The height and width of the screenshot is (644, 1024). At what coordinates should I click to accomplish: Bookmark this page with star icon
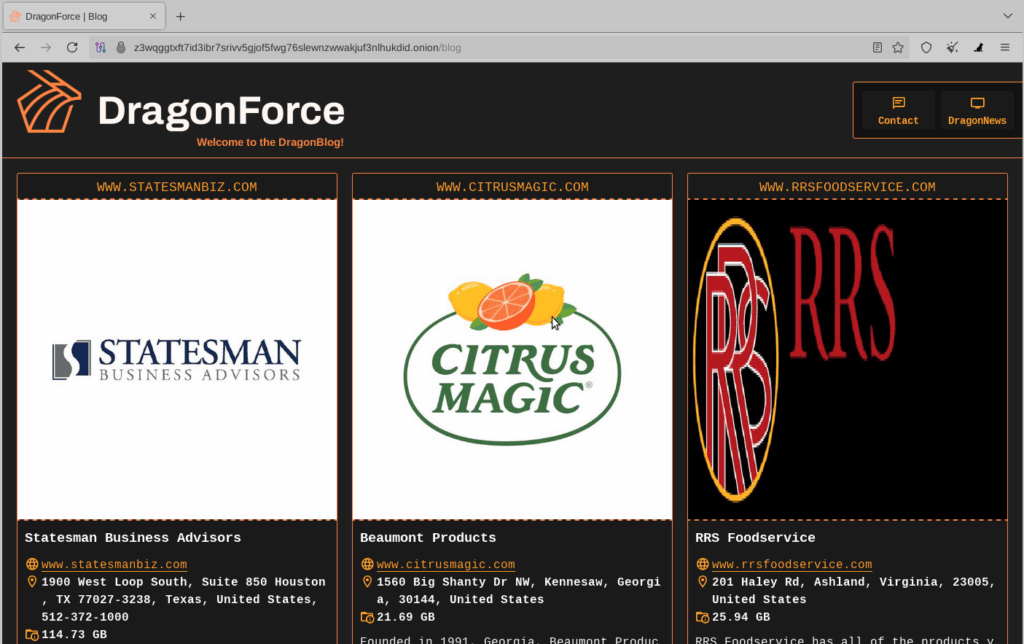[898, 48]
